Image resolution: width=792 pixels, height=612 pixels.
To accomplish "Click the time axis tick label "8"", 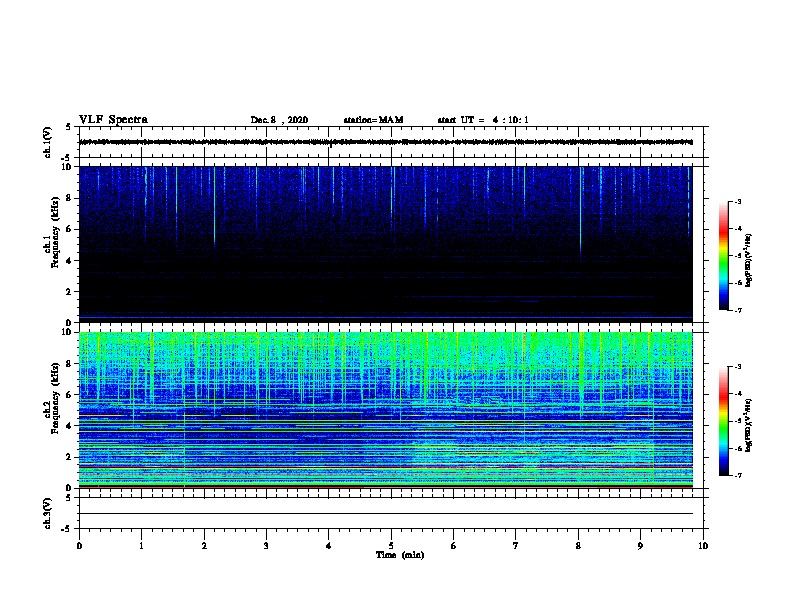I will pos(578,546).
